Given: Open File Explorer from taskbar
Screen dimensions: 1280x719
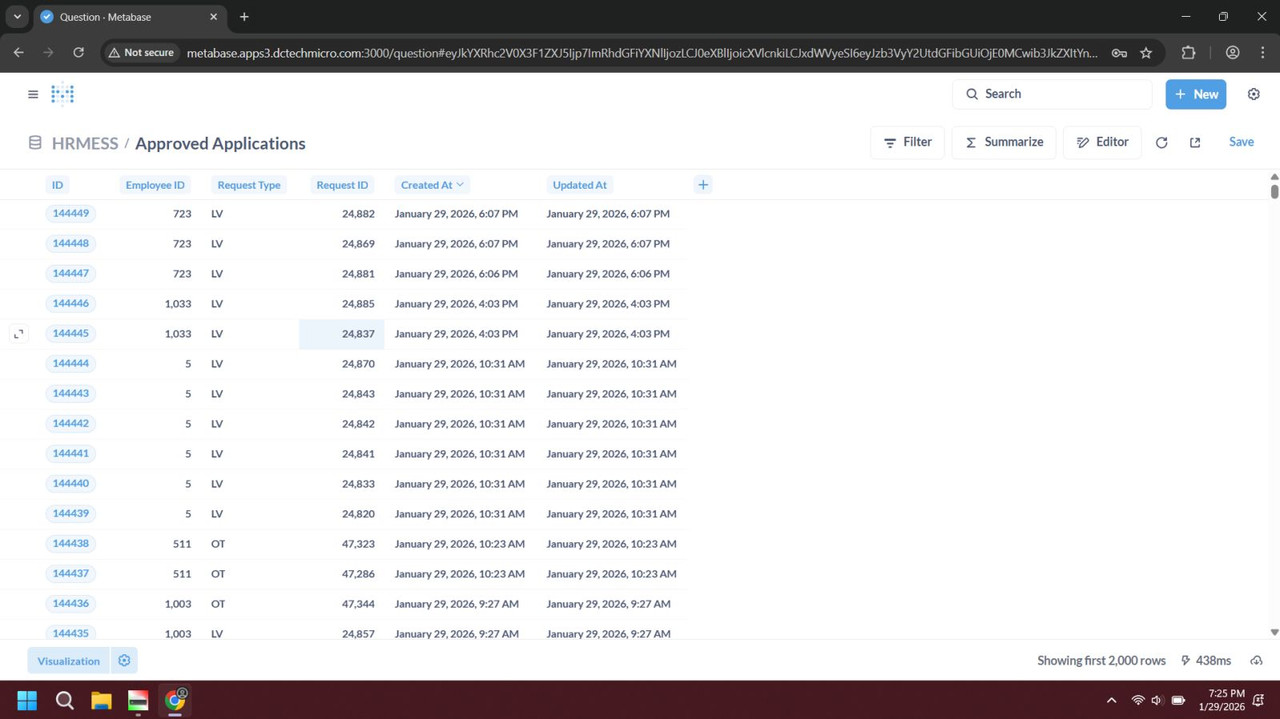Looking at the screenshot, I should click(101, 700).
